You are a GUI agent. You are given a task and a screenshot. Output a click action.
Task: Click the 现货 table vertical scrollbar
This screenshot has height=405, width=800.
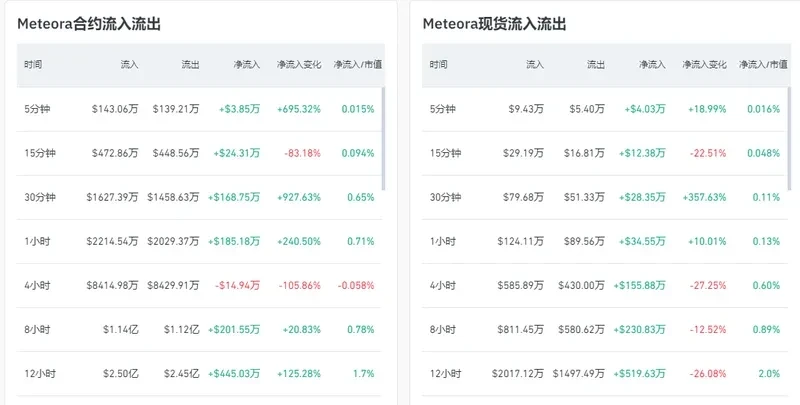789,139
